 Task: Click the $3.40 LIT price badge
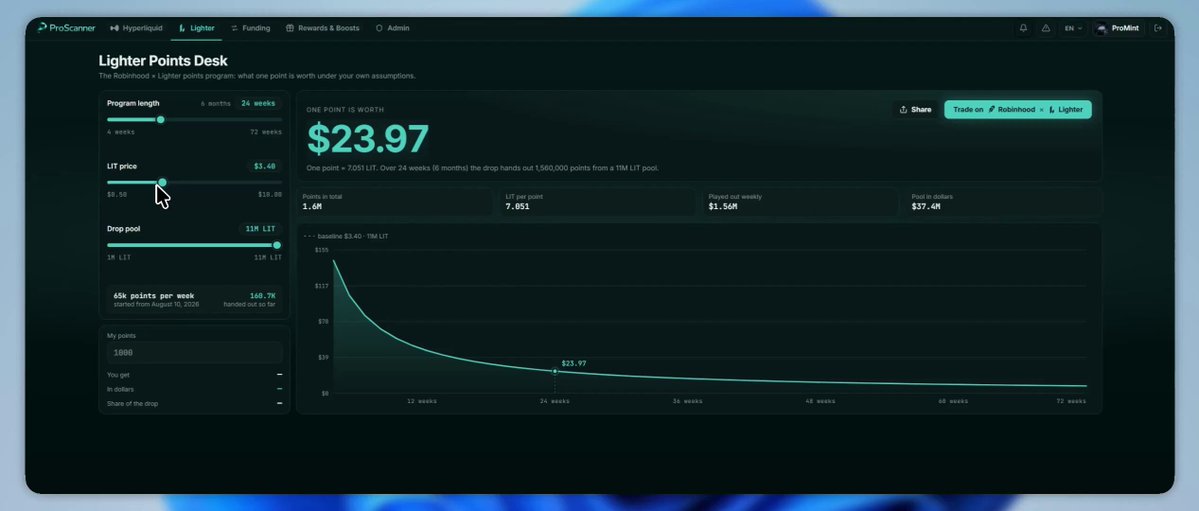(x=265, y=166)
